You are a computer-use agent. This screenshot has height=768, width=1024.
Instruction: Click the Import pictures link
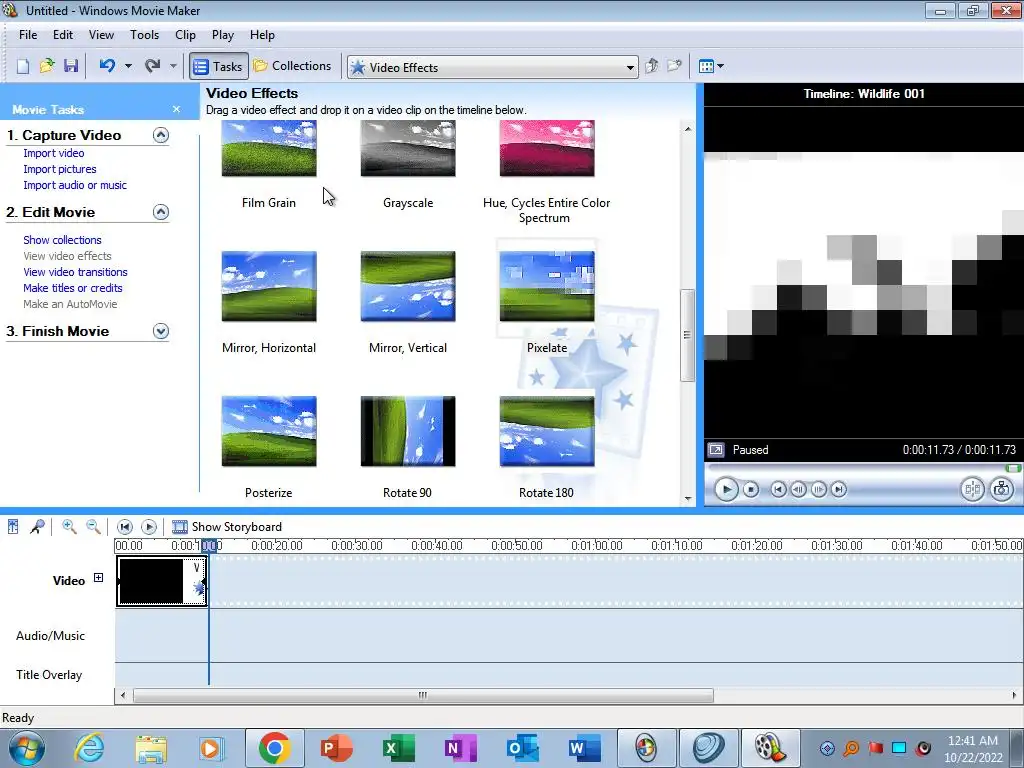(59, 169)
